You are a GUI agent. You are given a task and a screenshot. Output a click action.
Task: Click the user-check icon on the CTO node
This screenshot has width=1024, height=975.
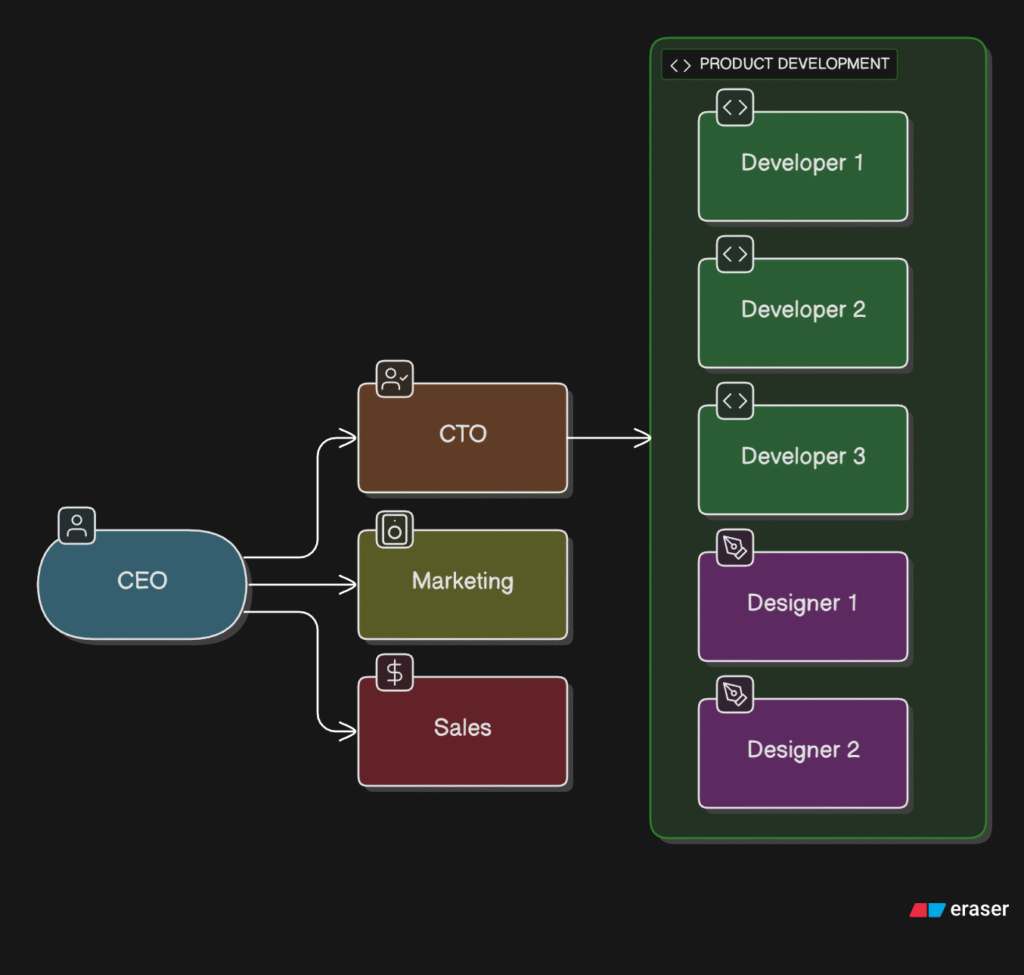click(394, 379)
